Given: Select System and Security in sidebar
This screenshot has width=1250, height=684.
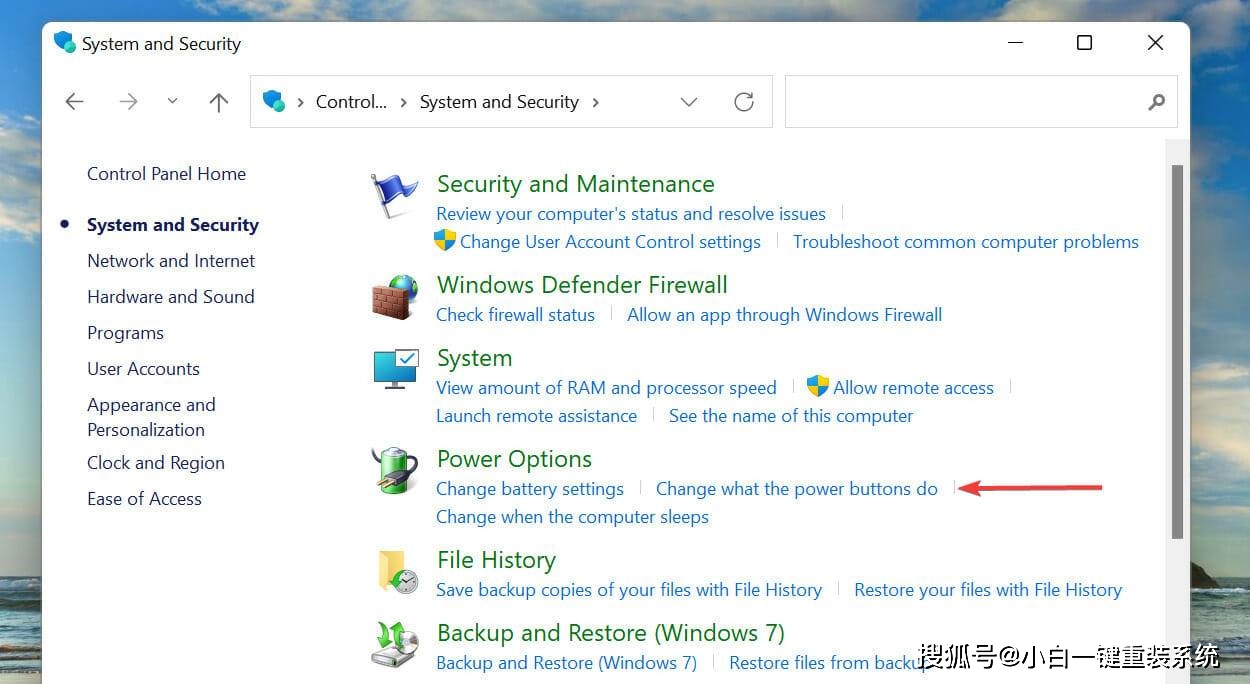Looking at the screenshot, I should (173, 225).
